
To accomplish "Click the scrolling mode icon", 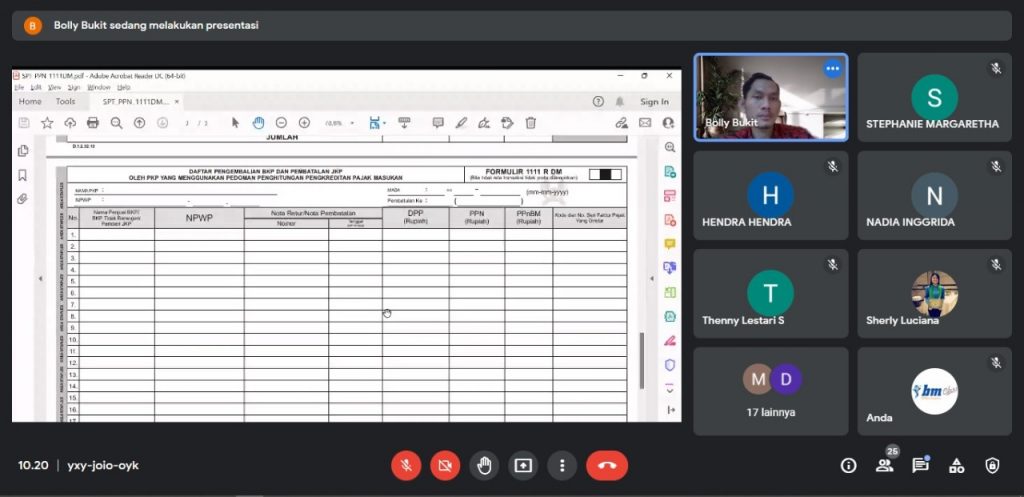I will pyautogui.click(x=404, y=123).
